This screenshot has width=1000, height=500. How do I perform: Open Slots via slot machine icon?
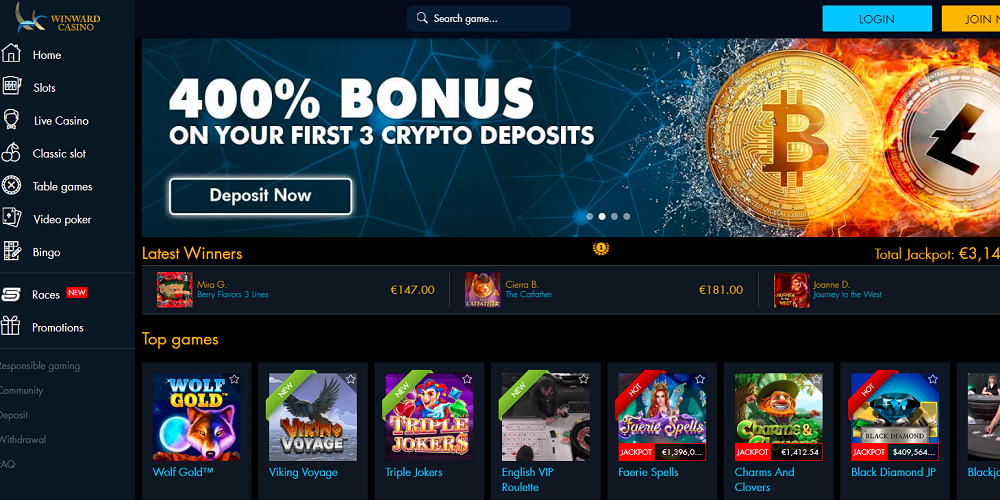tap(11, 87)
